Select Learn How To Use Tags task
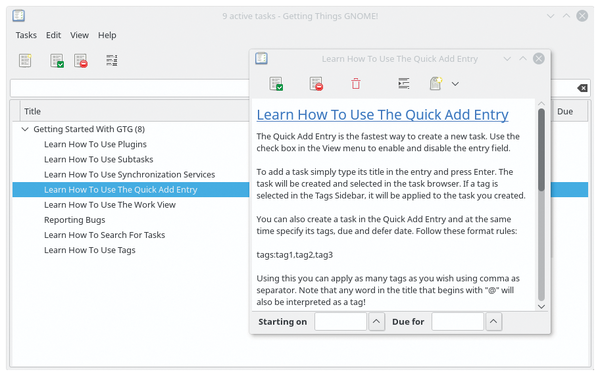 click(90, 250)
